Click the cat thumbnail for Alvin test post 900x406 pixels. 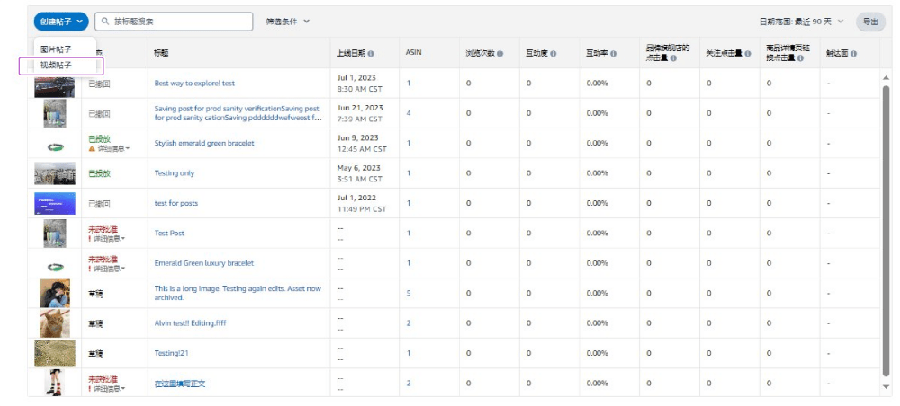pos(55,323)
